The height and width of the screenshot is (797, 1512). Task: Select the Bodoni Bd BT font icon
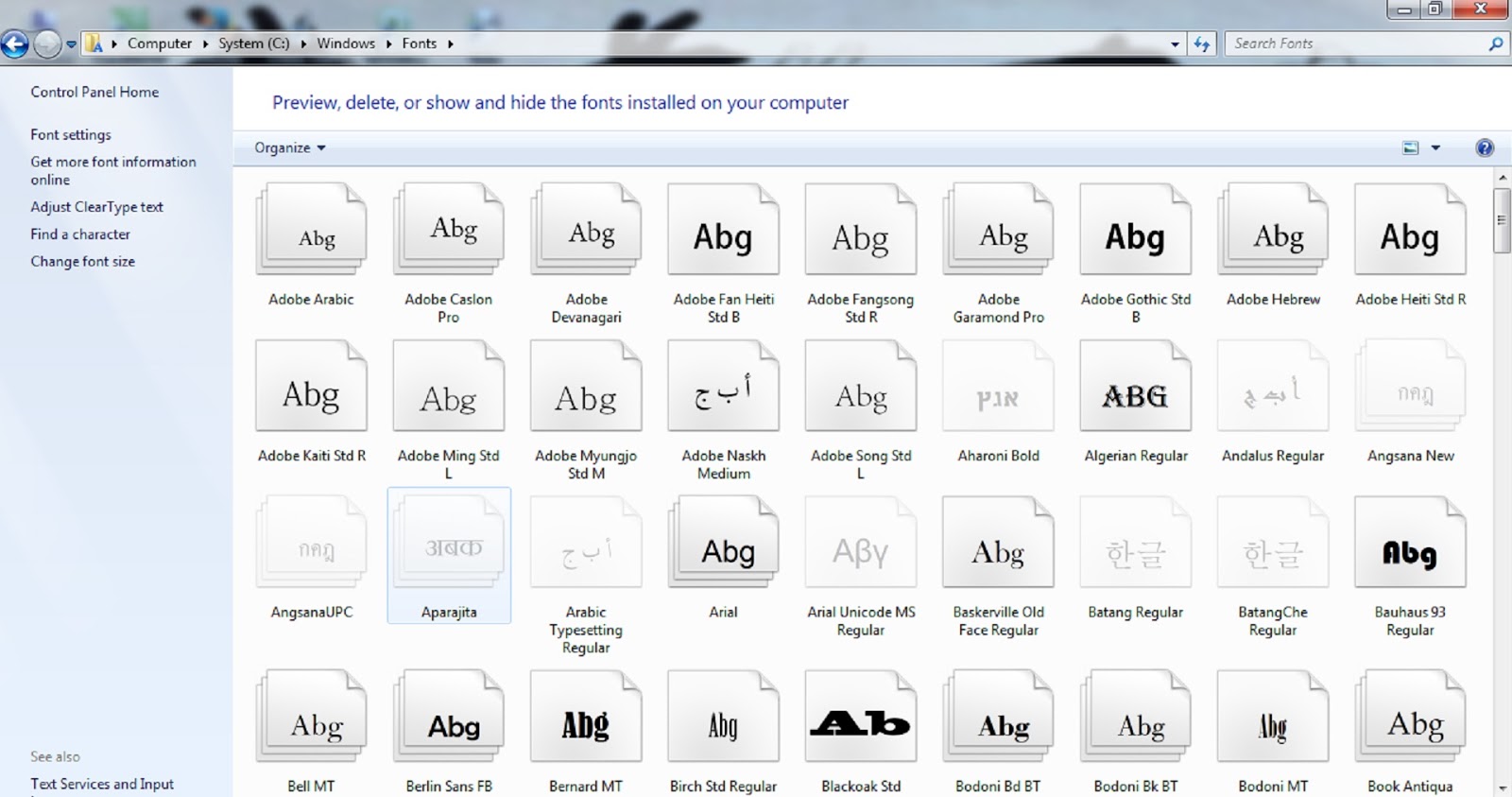pyautogui.click(x=999, y=717)
